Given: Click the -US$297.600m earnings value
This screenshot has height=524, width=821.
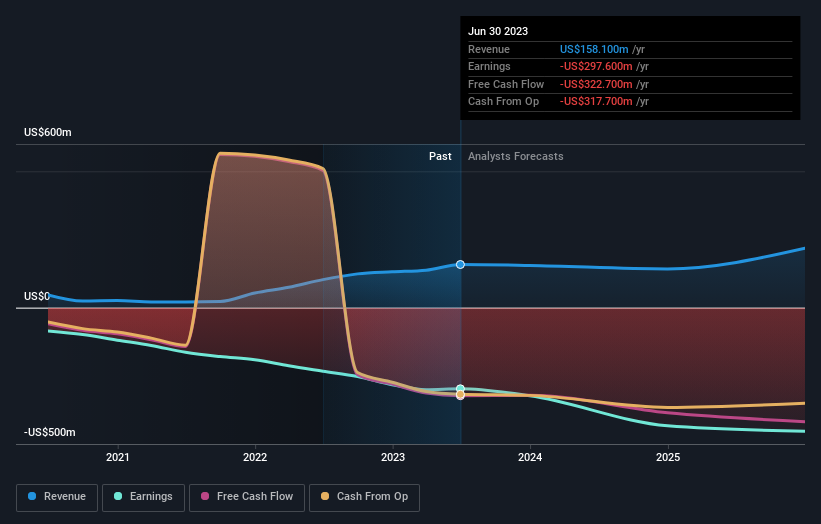Looking at the screenshot, I should point(596,66).
